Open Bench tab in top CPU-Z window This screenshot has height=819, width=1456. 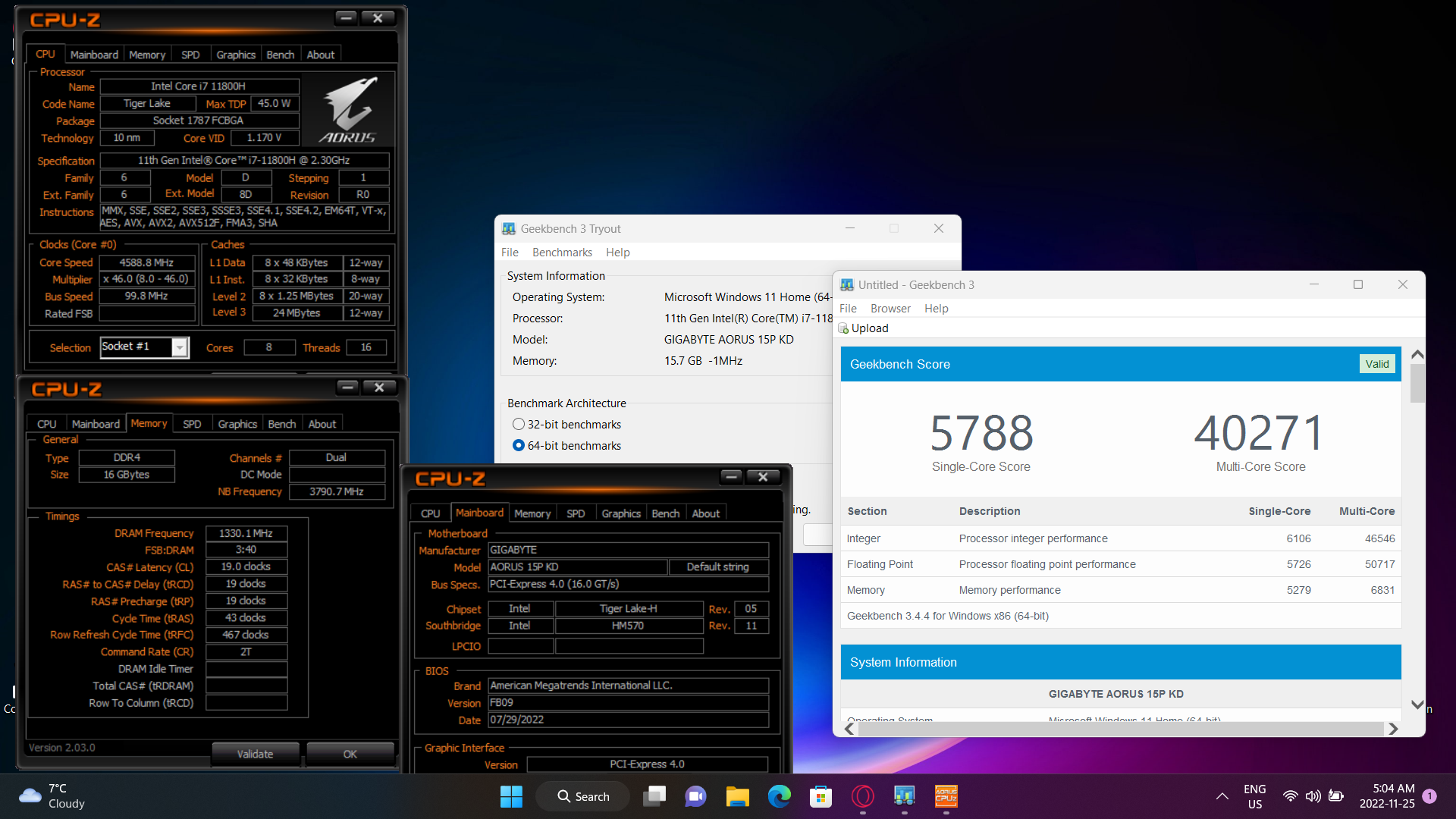(281, 55)
